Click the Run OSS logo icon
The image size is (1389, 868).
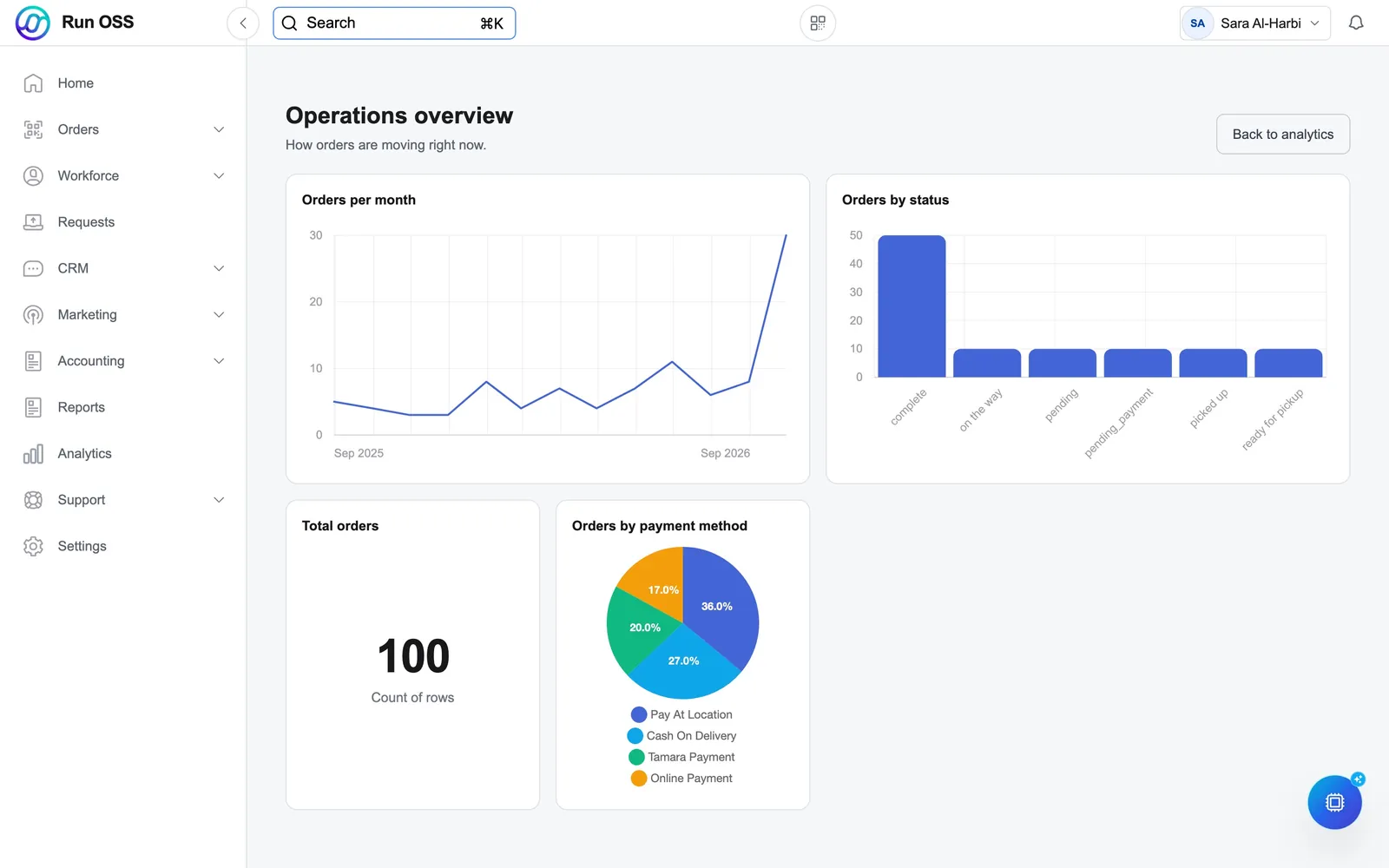point(33,23)
